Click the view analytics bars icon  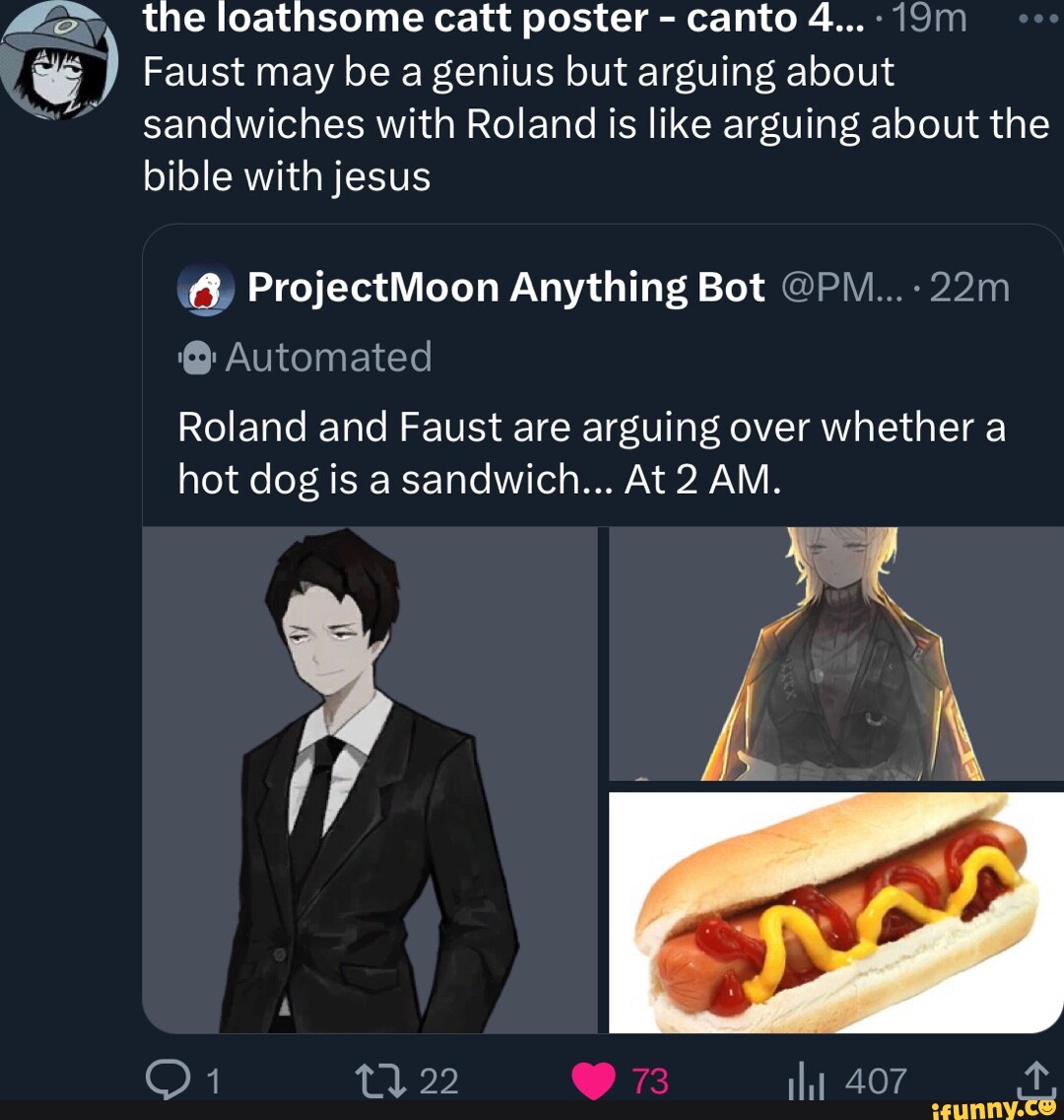[x=807, y=1081]
